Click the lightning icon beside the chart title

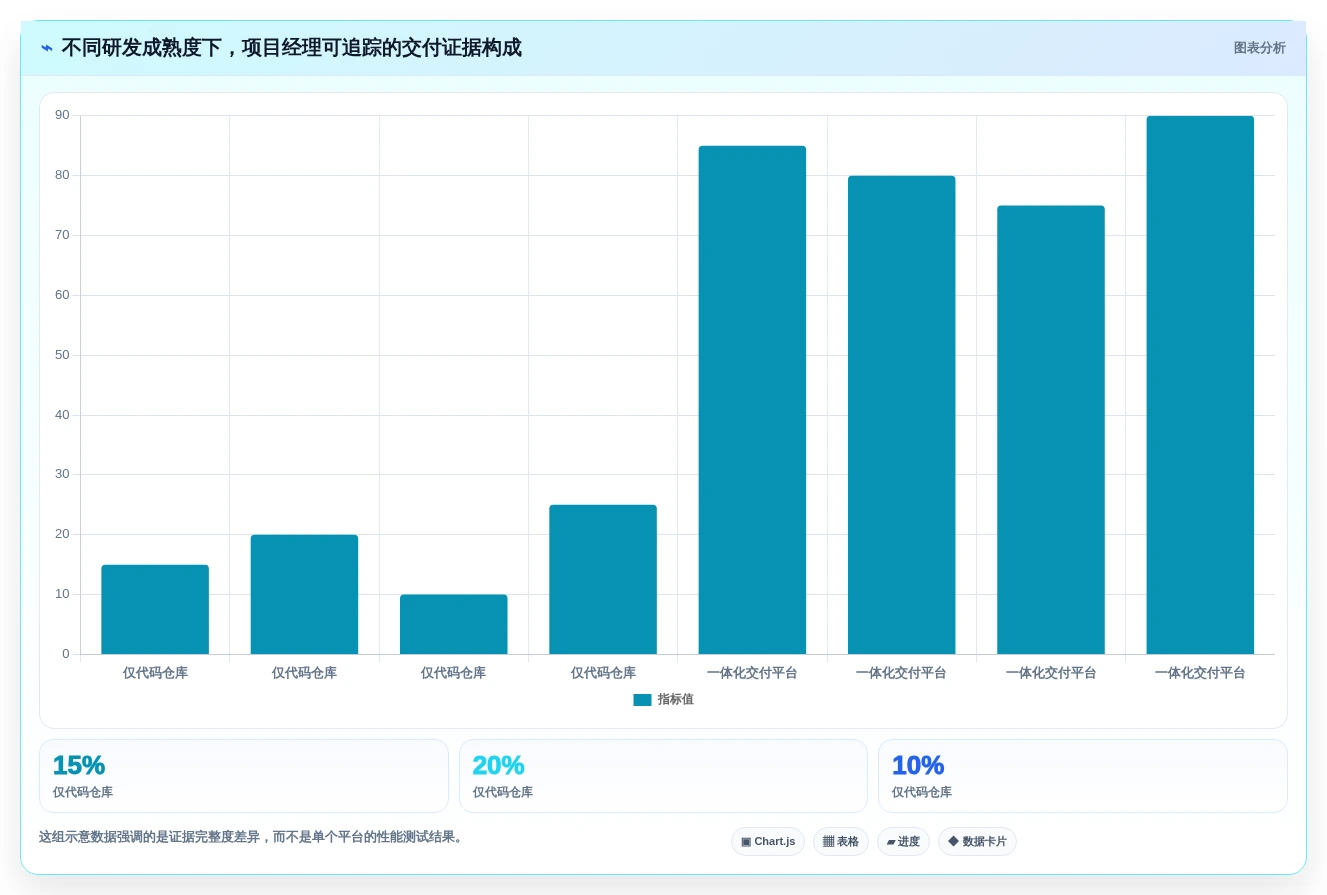[47, 48]
